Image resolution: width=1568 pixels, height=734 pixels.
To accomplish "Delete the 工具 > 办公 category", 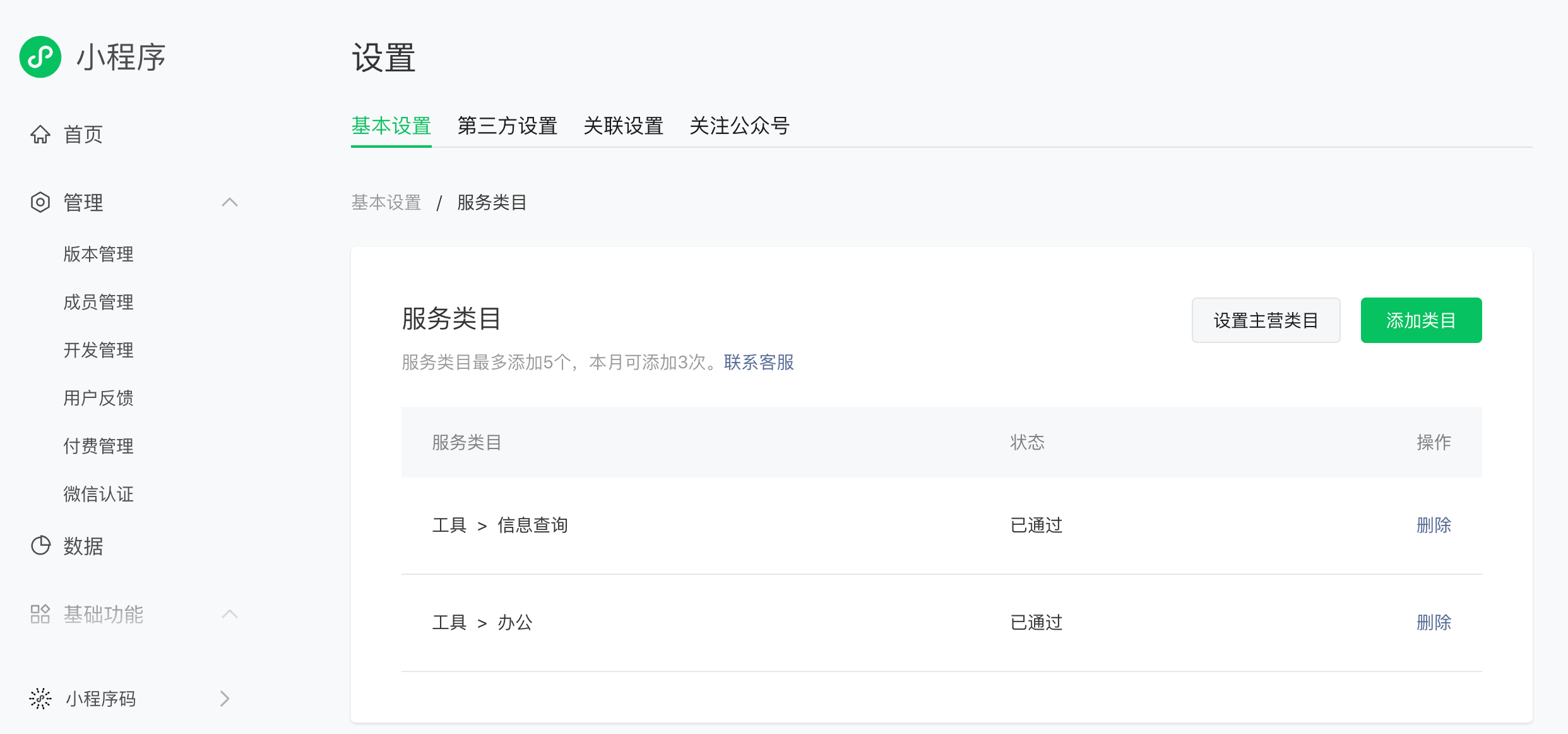I will pyautogui.click(x=1434, y=622).
